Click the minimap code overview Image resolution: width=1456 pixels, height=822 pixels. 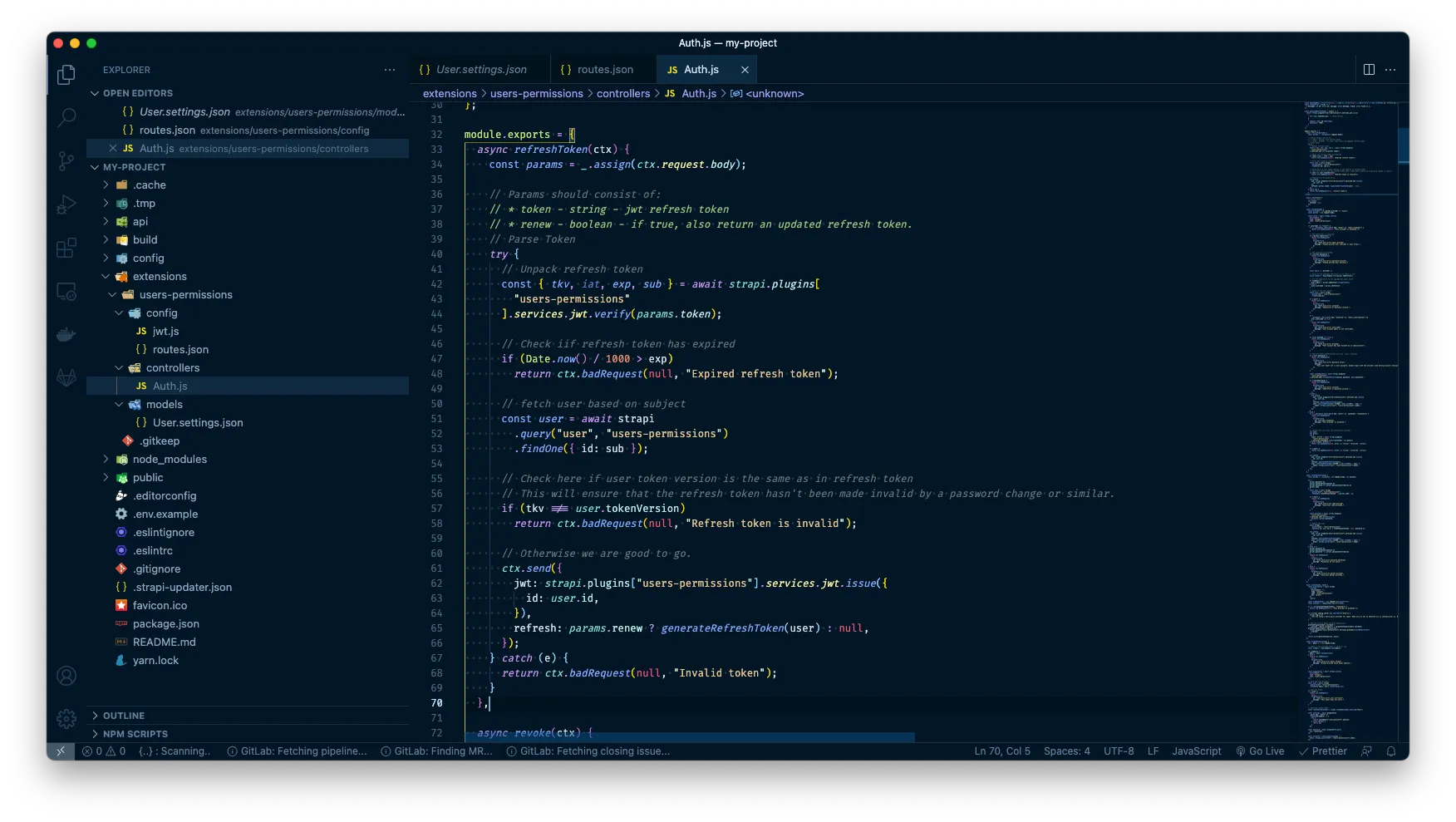tap(1350, 421)
